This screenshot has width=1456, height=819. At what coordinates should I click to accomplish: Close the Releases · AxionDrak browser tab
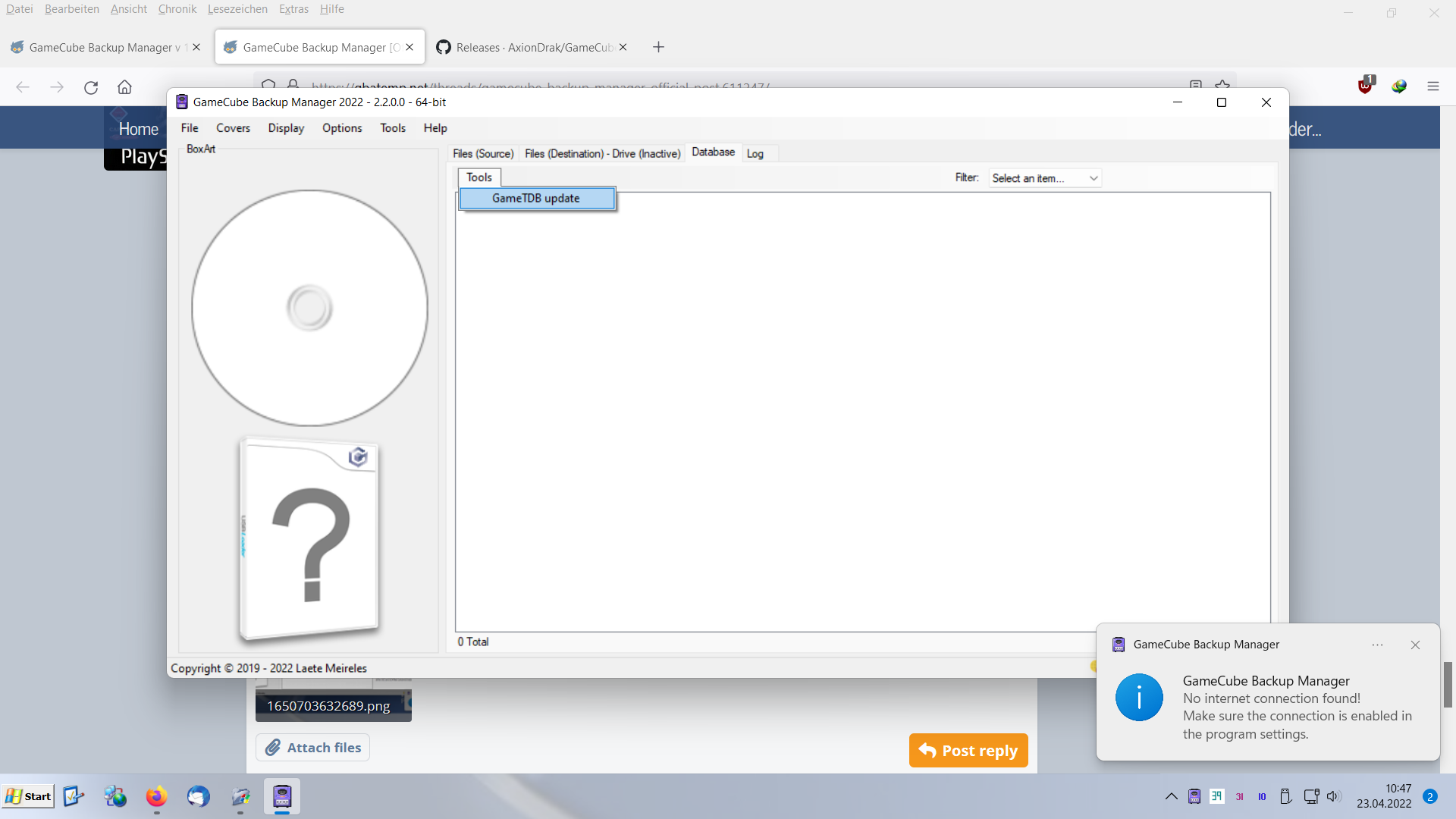(623, 47)
